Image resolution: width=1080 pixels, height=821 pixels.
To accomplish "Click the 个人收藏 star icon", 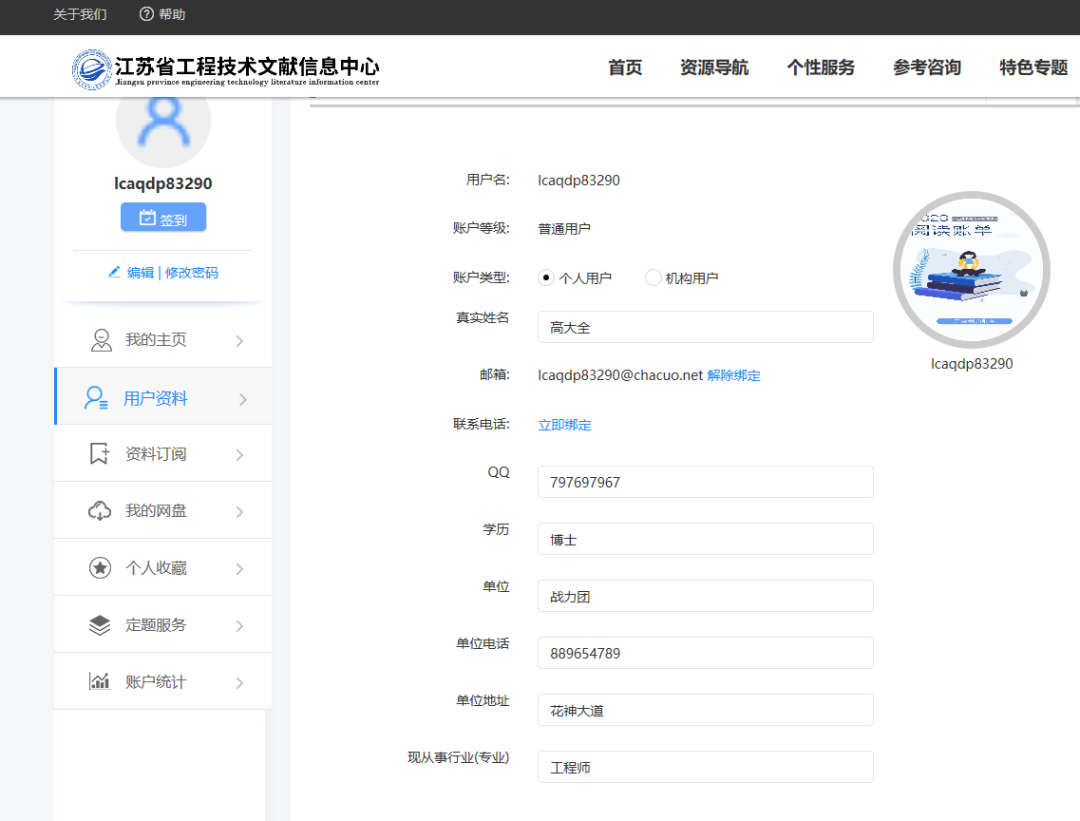I will [x=98, y=567].
